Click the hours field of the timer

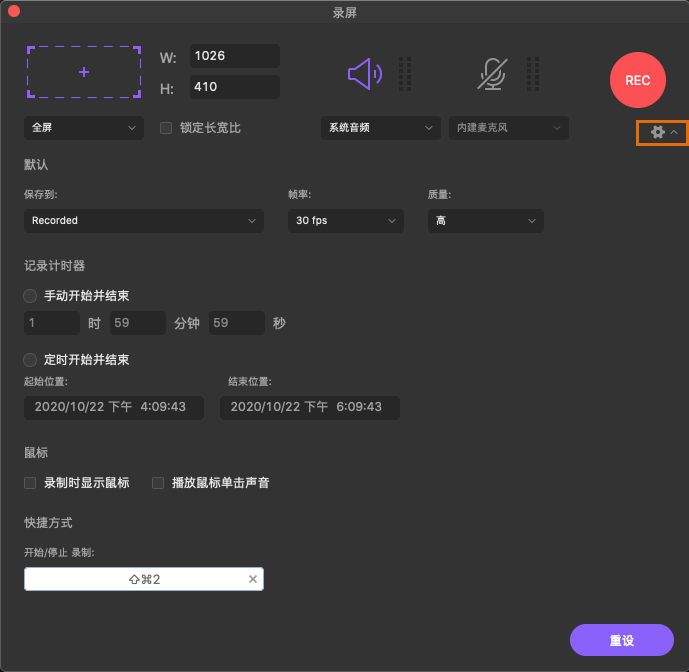coord(52,323)
